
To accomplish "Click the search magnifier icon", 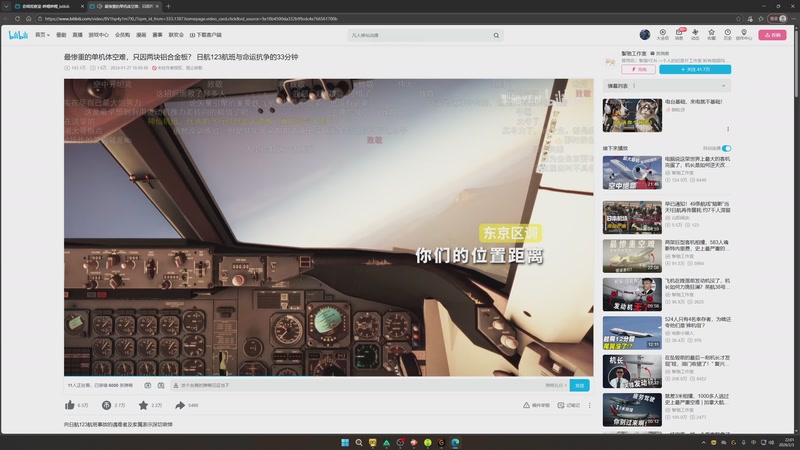I will [496, 35].
